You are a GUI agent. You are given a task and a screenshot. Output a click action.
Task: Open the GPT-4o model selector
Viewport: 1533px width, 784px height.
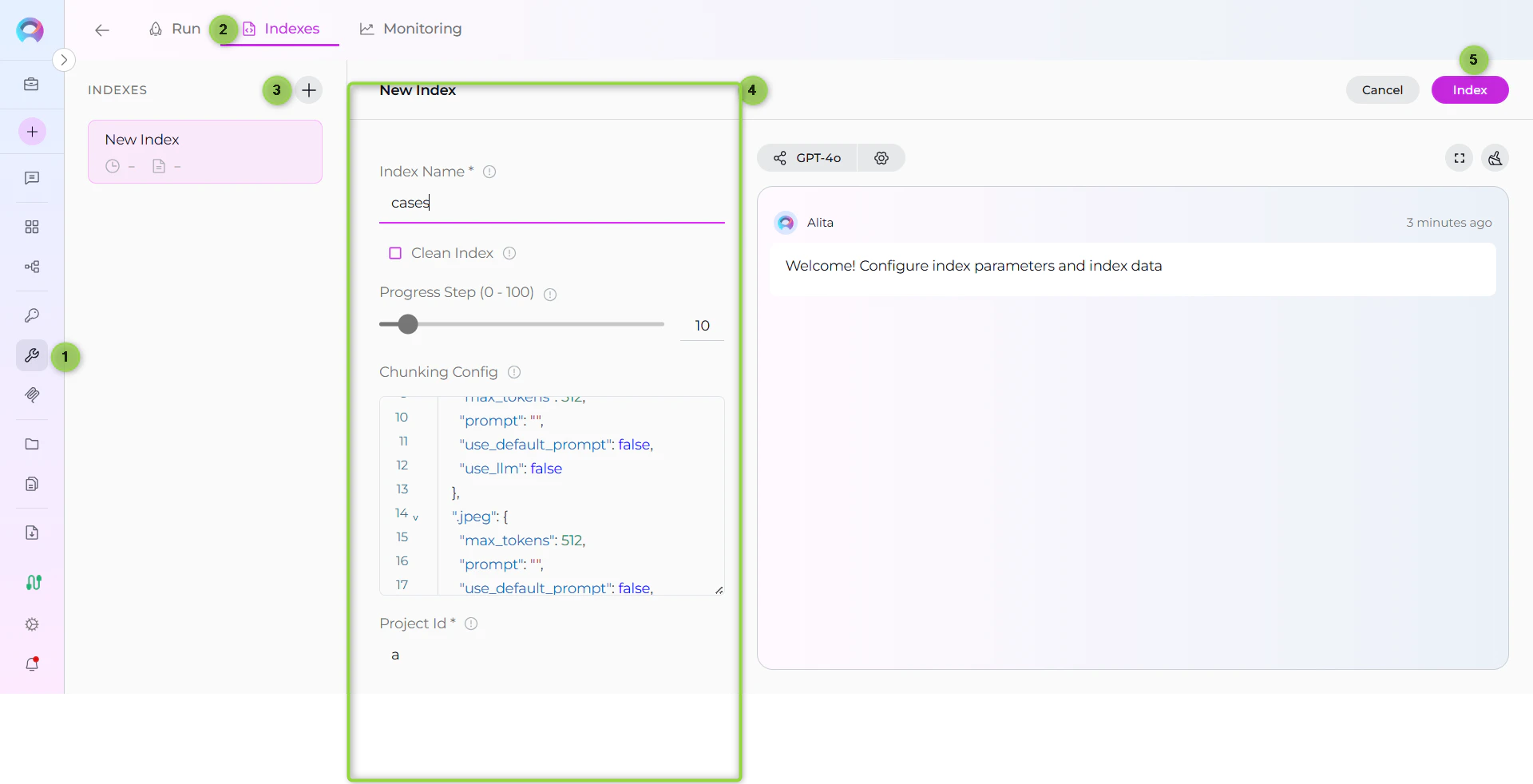coord(807,158)
